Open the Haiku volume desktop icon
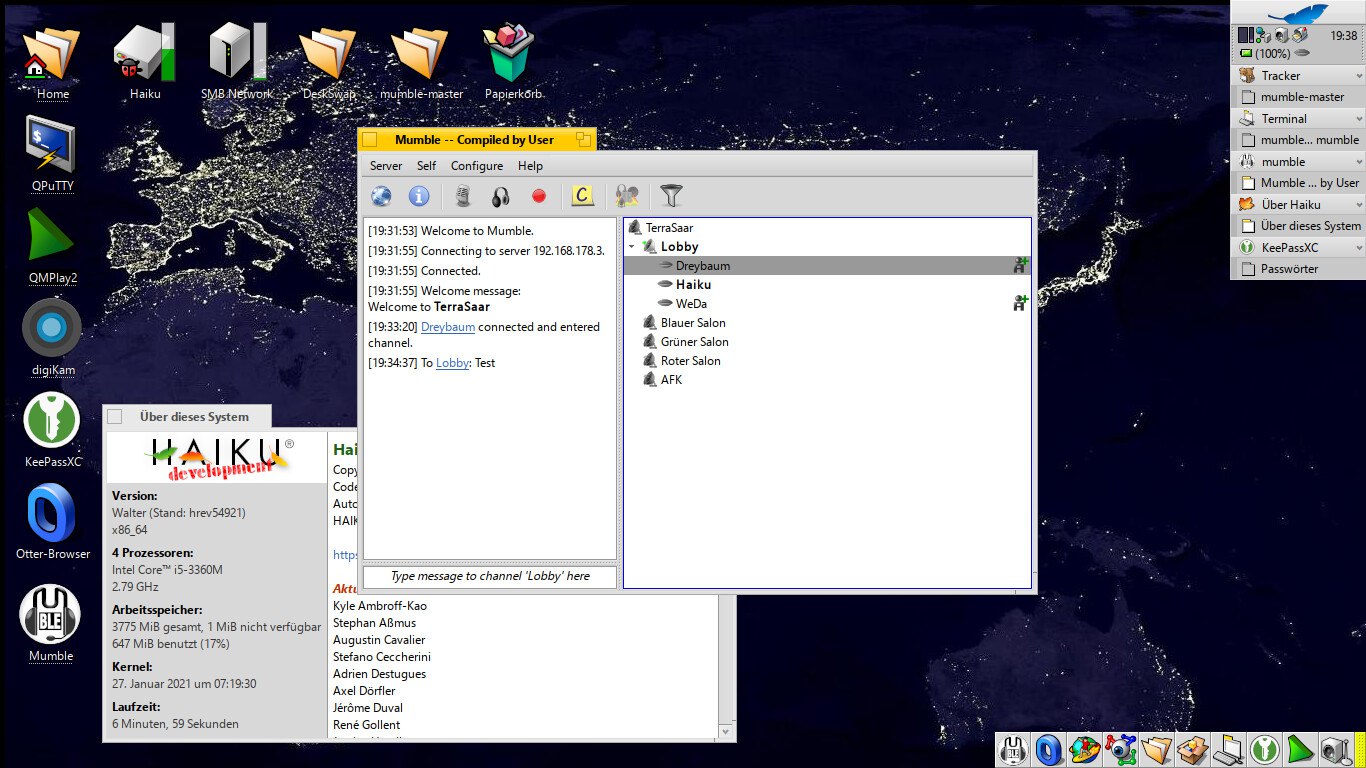Viewport: 1366px width, 768px height. point(145,54)
